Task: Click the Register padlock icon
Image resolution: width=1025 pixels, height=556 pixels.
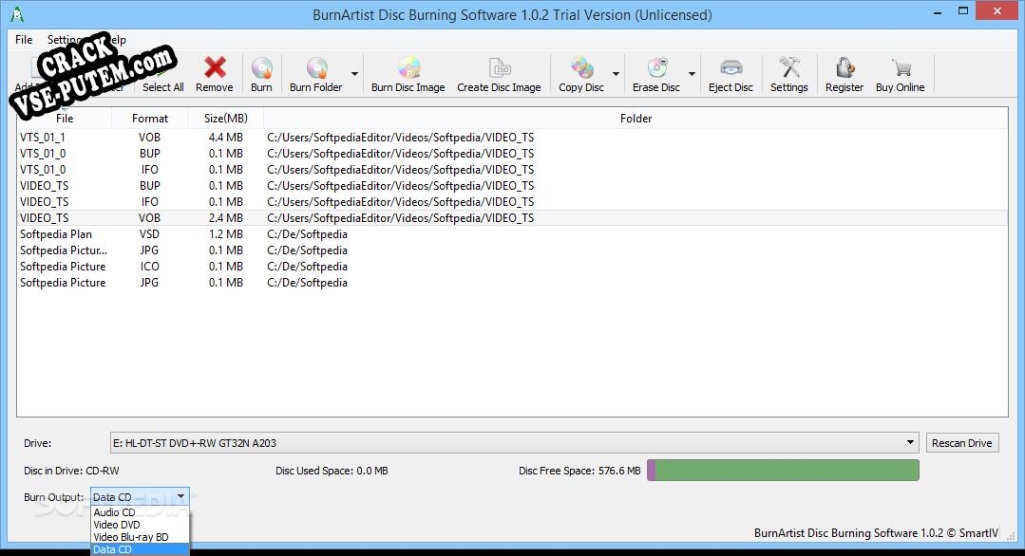Action: [845, 67]
